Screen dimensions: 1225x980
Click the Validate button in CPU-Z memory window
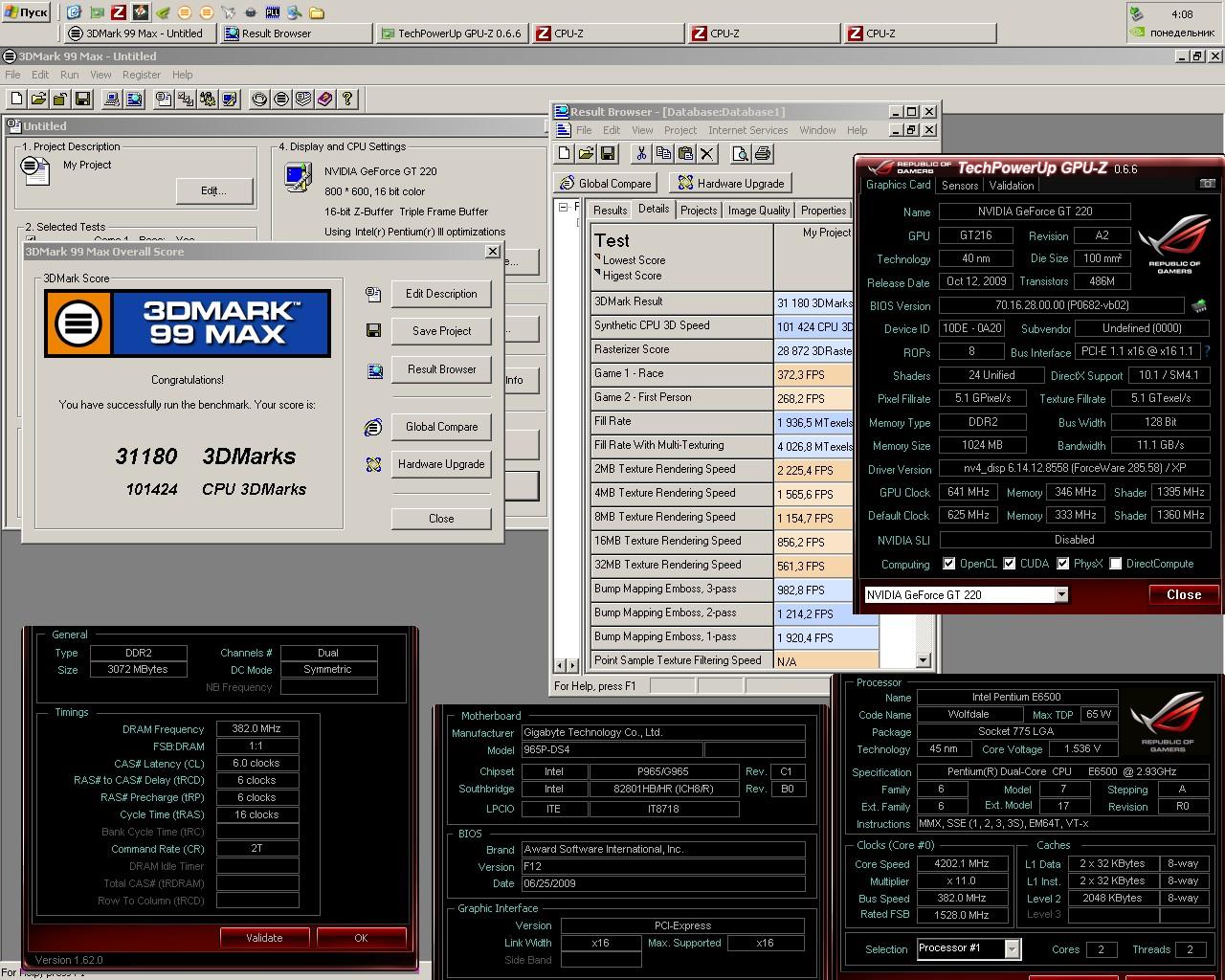pos(264,938)
